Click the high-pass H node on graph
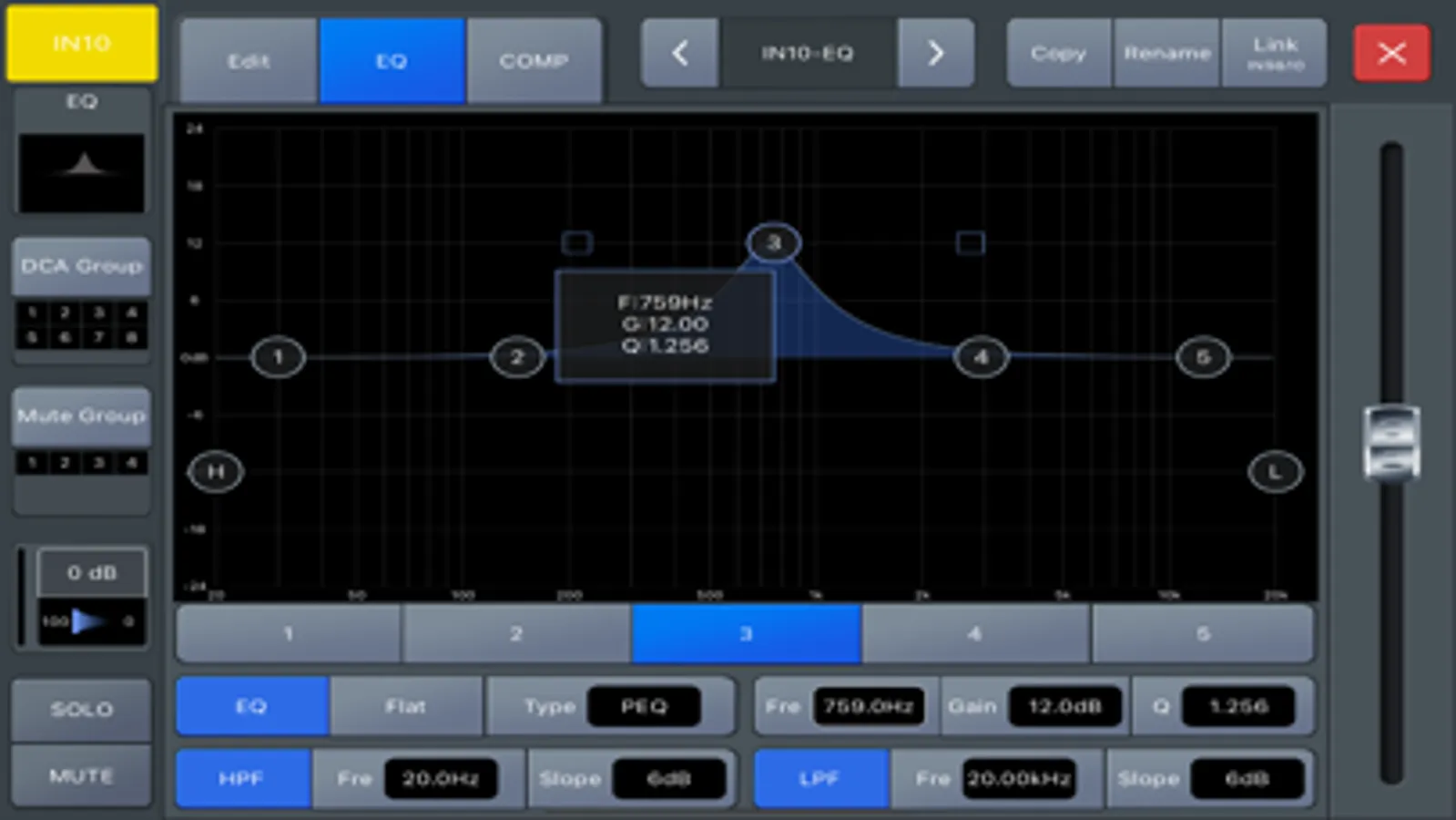The height and width of the screenshot is (820, 1456). (x=216, y=472)
